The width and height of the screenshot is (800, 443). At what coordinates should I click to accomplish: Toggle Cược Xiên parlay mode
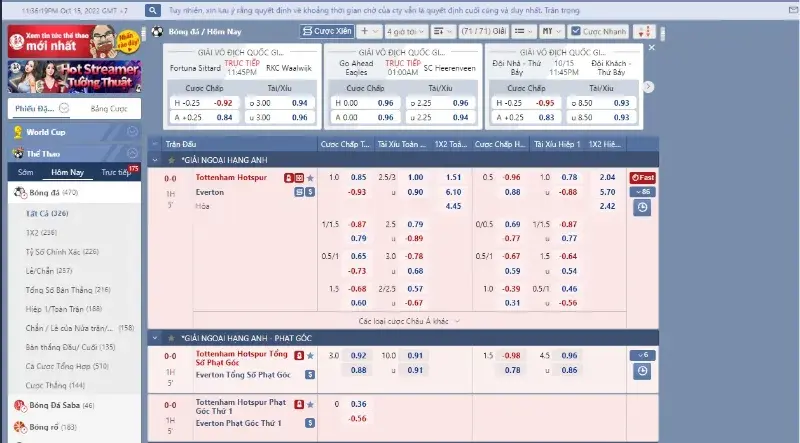tap(327, 31)
